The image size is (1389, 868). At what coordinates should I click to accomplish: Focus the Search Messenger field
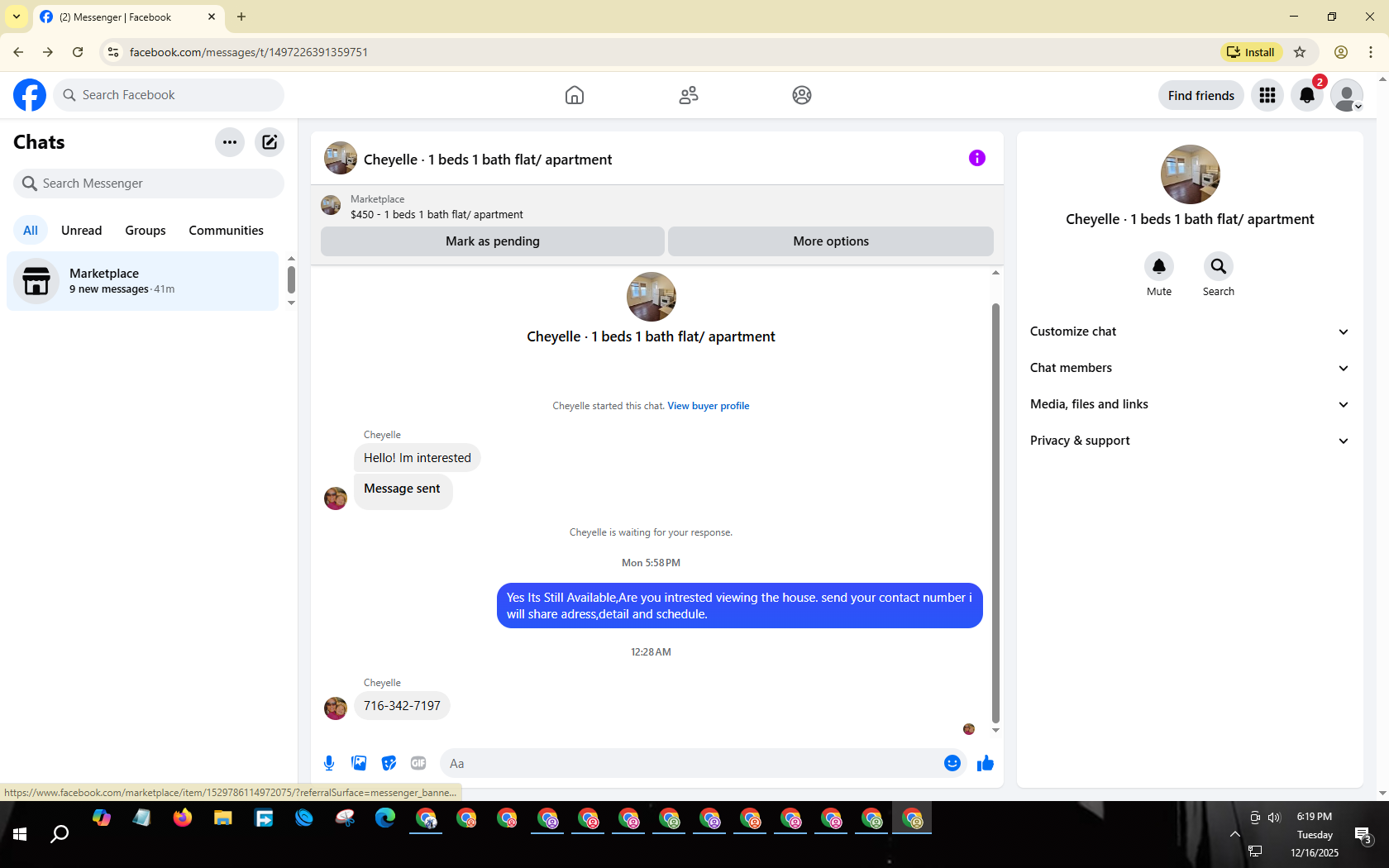149,184
